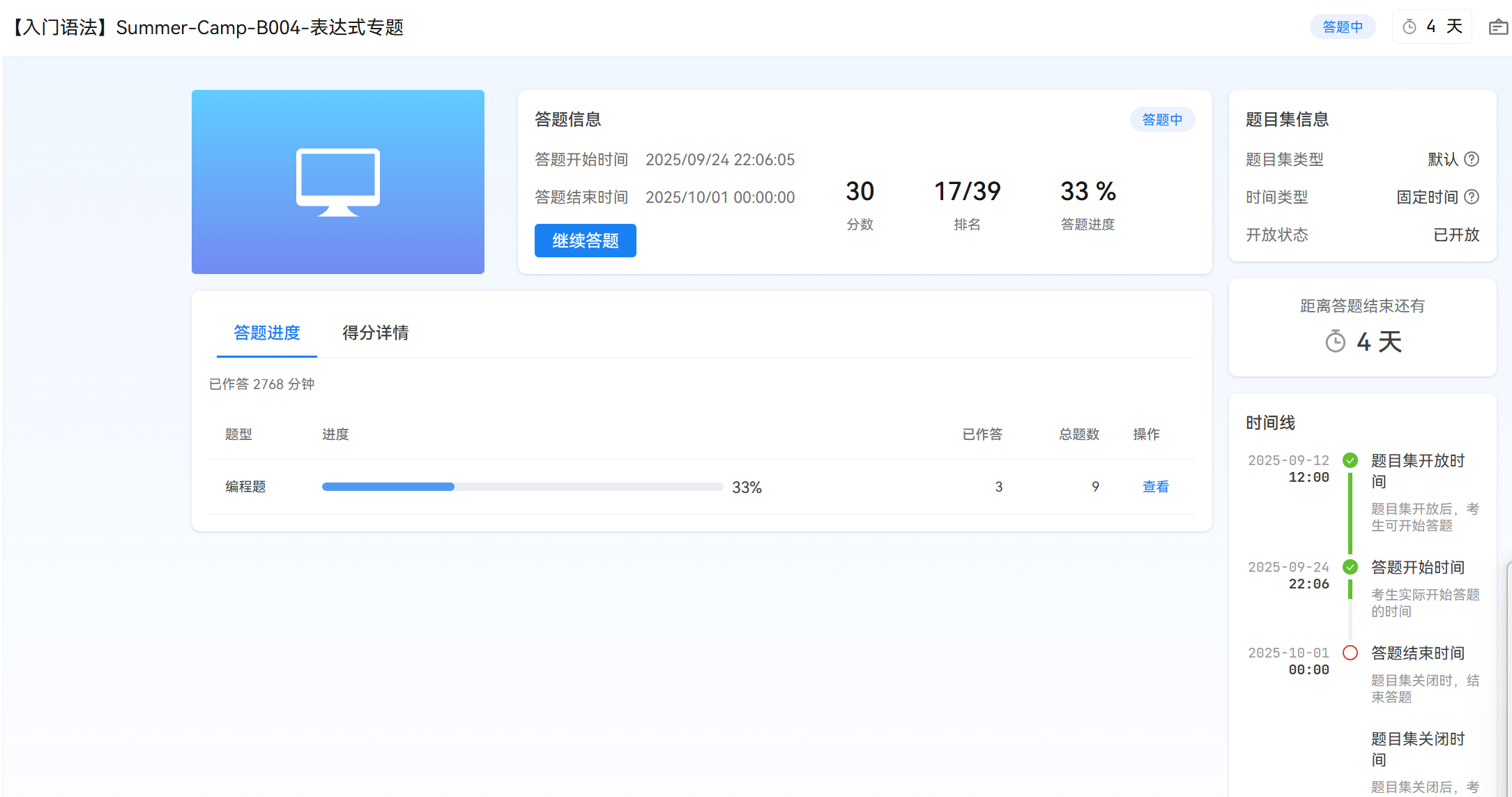Viewport: 1512px width, 797px height.
Task: Click 查看 link in the 编程题 row
Action: (1155, 487)
